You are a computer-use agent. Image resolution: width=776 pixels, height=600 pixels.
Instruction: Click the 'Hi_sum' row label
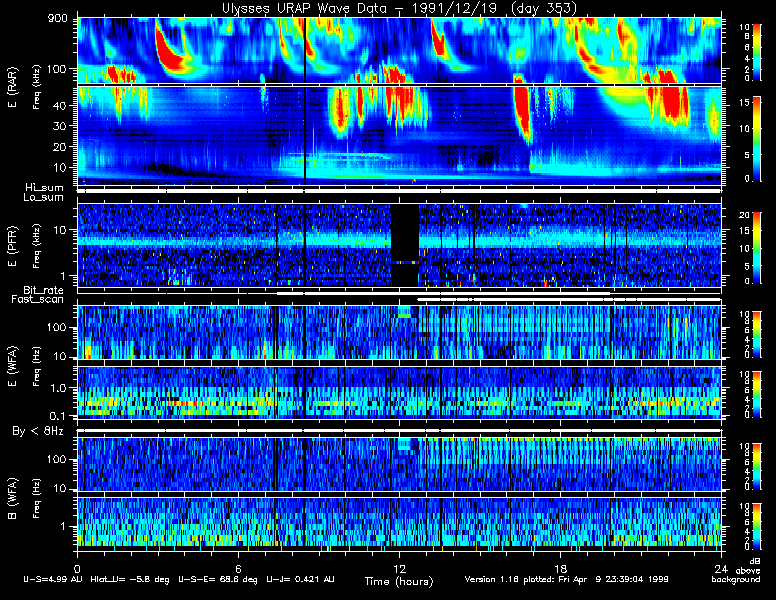click(x=45, y=188)
